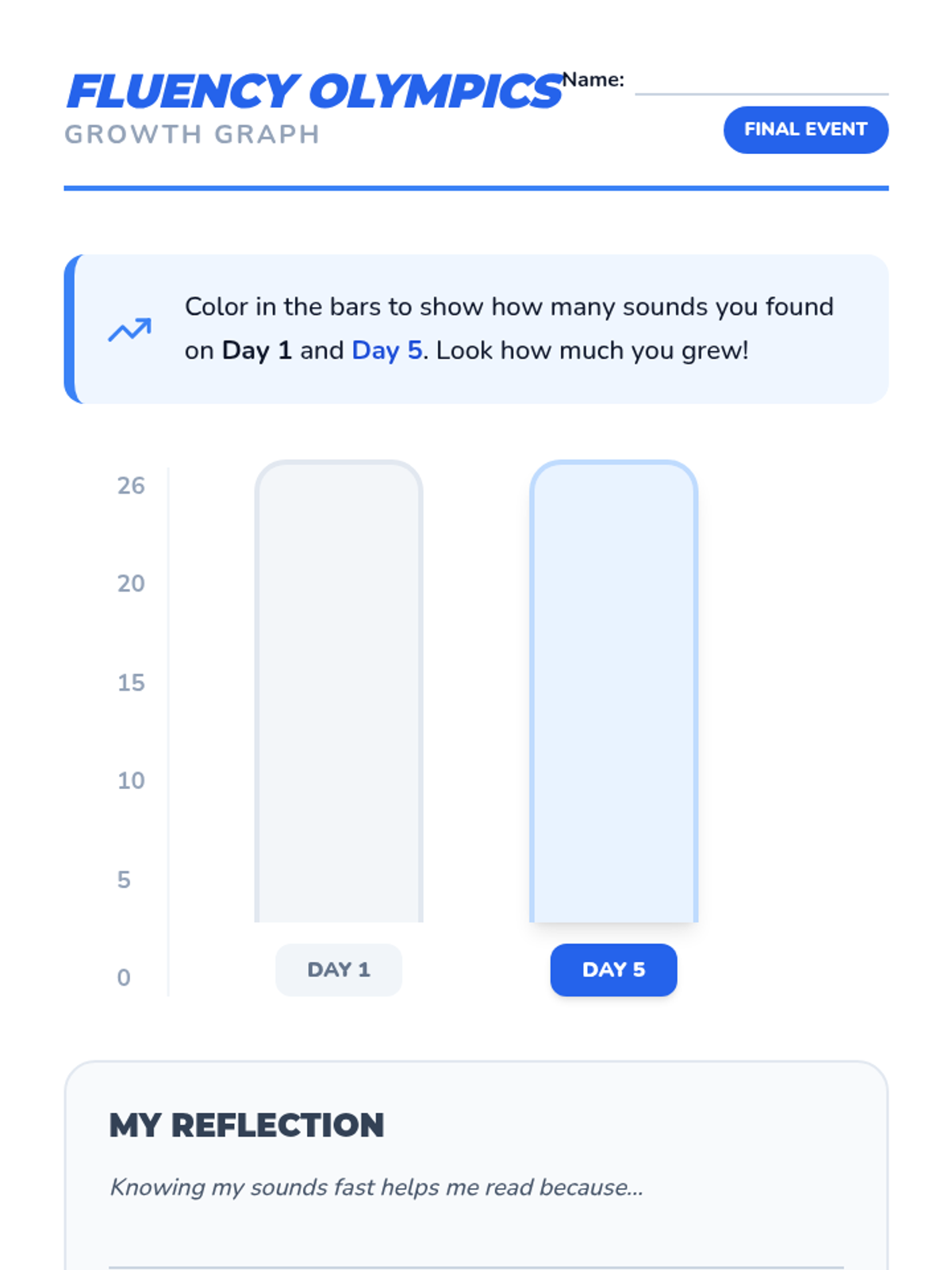Viewport: 952px width, 1270px height.
Task: Click the 26 axis label
Action: point(131,486)
